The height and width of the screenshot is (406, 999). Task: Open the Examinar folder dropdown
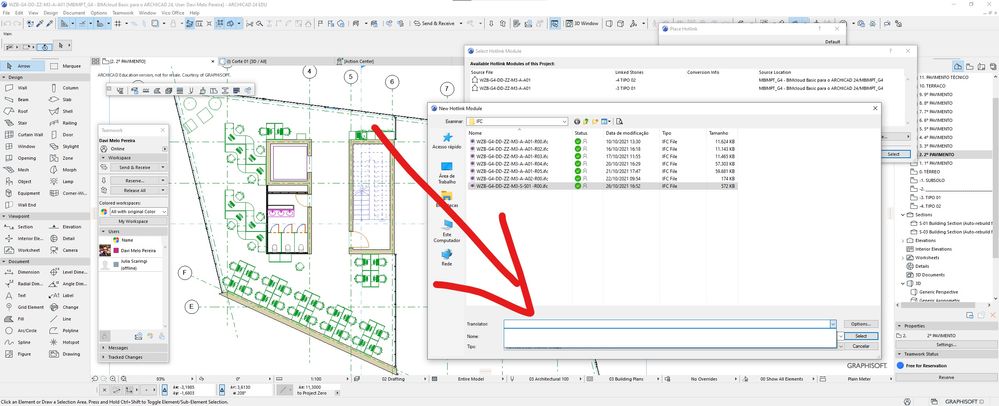pos(564,121)
